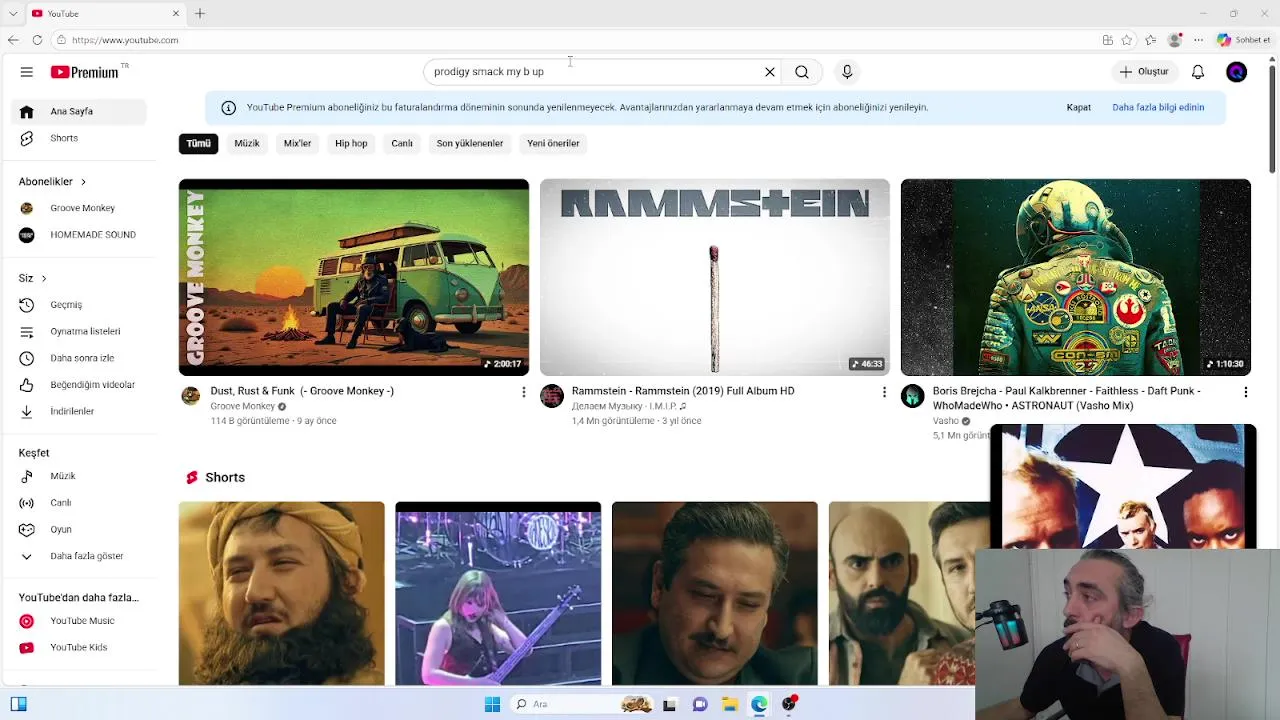Click the banner info circle icon
Image resolution: width=1280 pixels, height=720 pixels.
point(228,107)
